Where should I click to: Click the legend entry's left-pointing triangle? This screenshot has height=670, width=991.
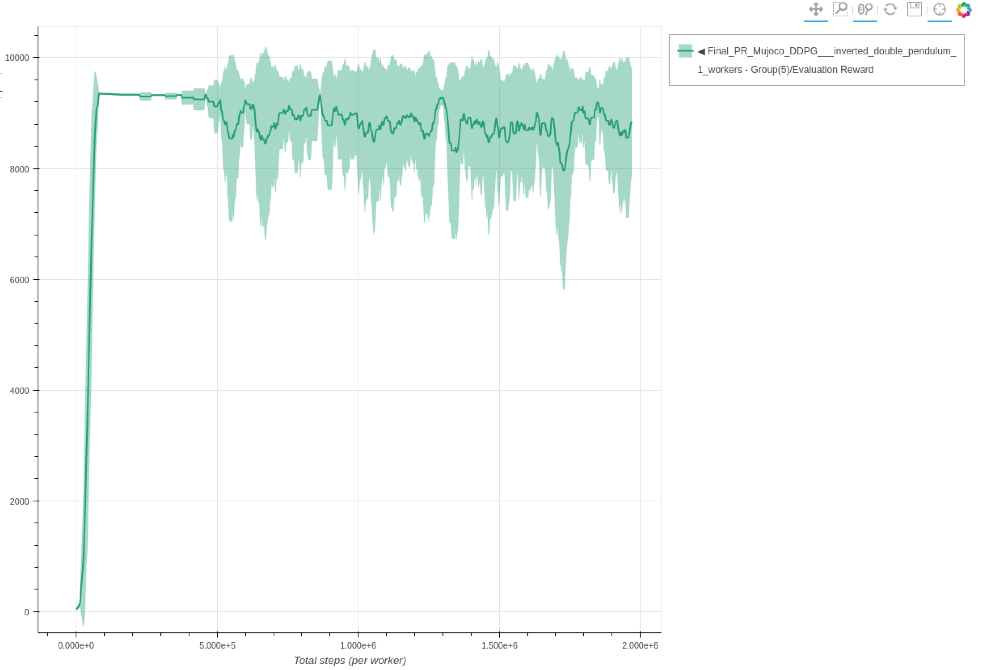pyautogui.click(x=701, y=51)
